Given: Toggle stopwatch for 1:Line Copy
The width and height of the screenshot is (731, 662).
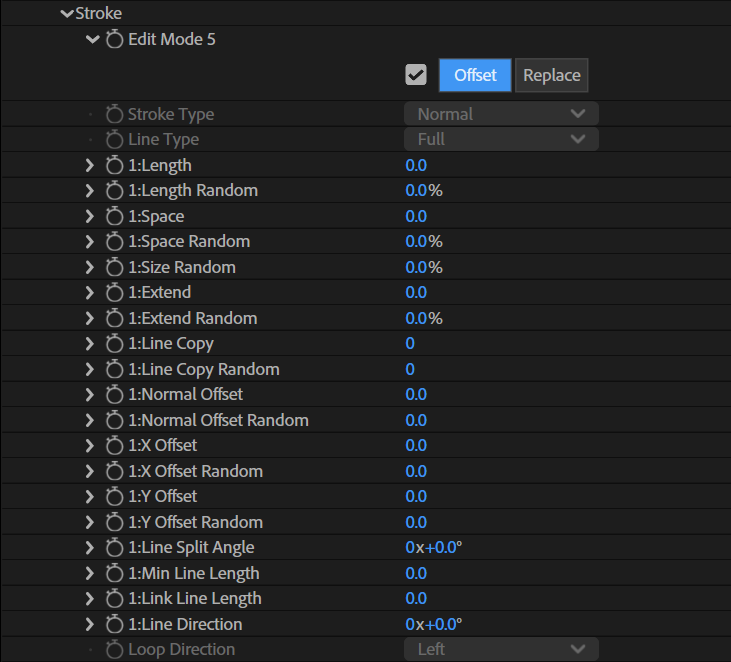Looking at the screenshot, I should click(114, 344).
